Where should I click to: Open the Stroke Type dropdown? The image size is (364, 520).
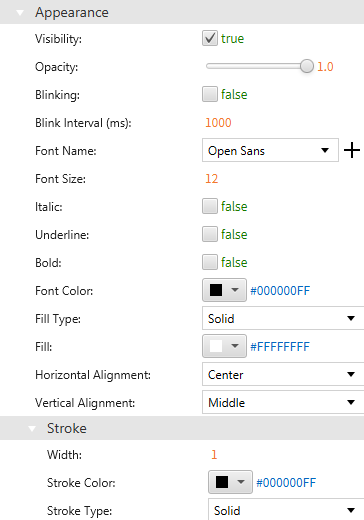[286, 509]
